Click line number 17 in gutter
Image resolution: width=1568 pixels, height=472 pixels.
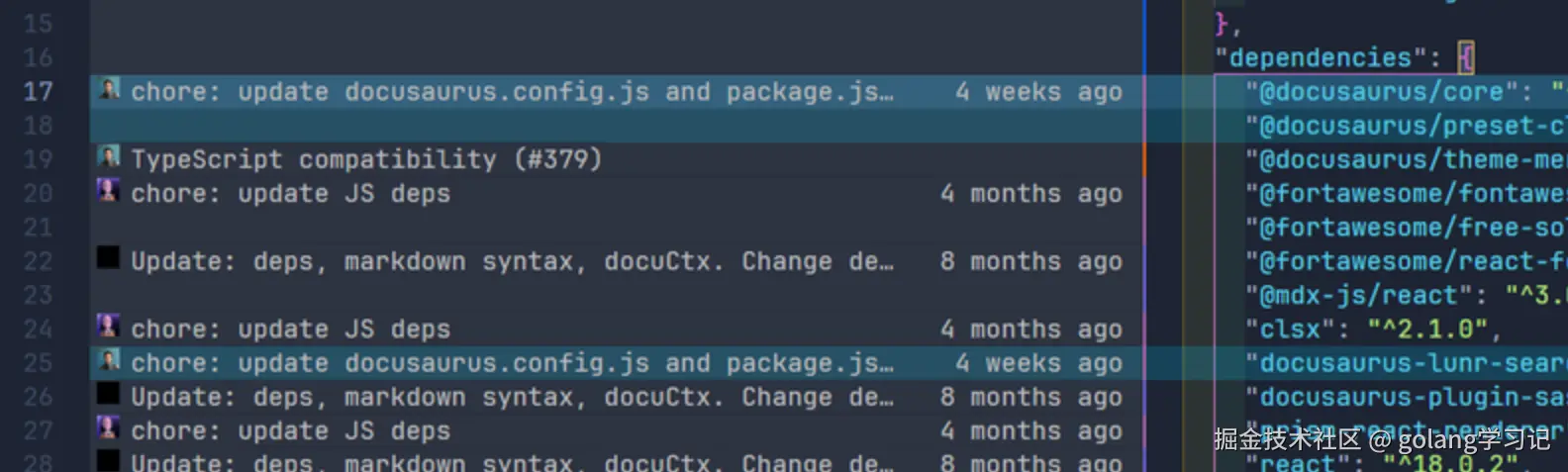(x=38, y=92)
